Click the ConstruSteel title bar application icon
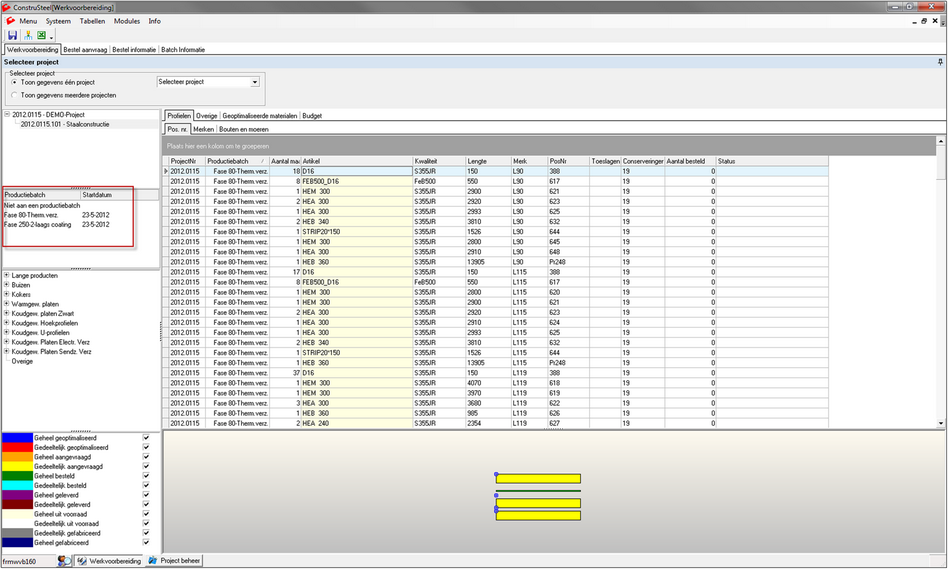 point(7,7)
